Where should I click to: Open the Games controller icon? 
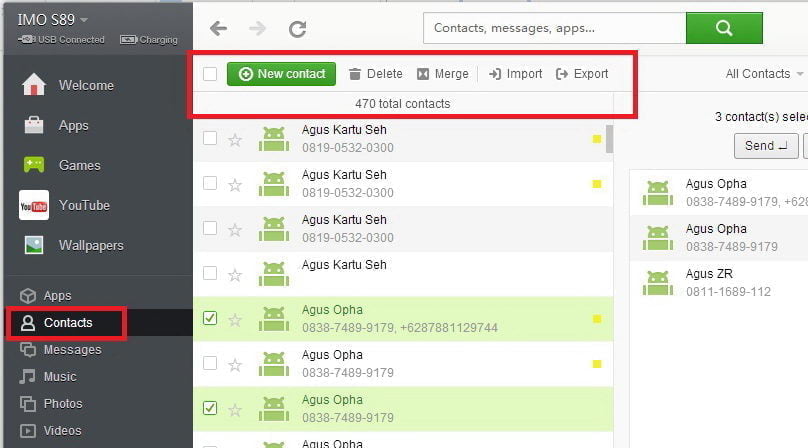tap(34, 165)
